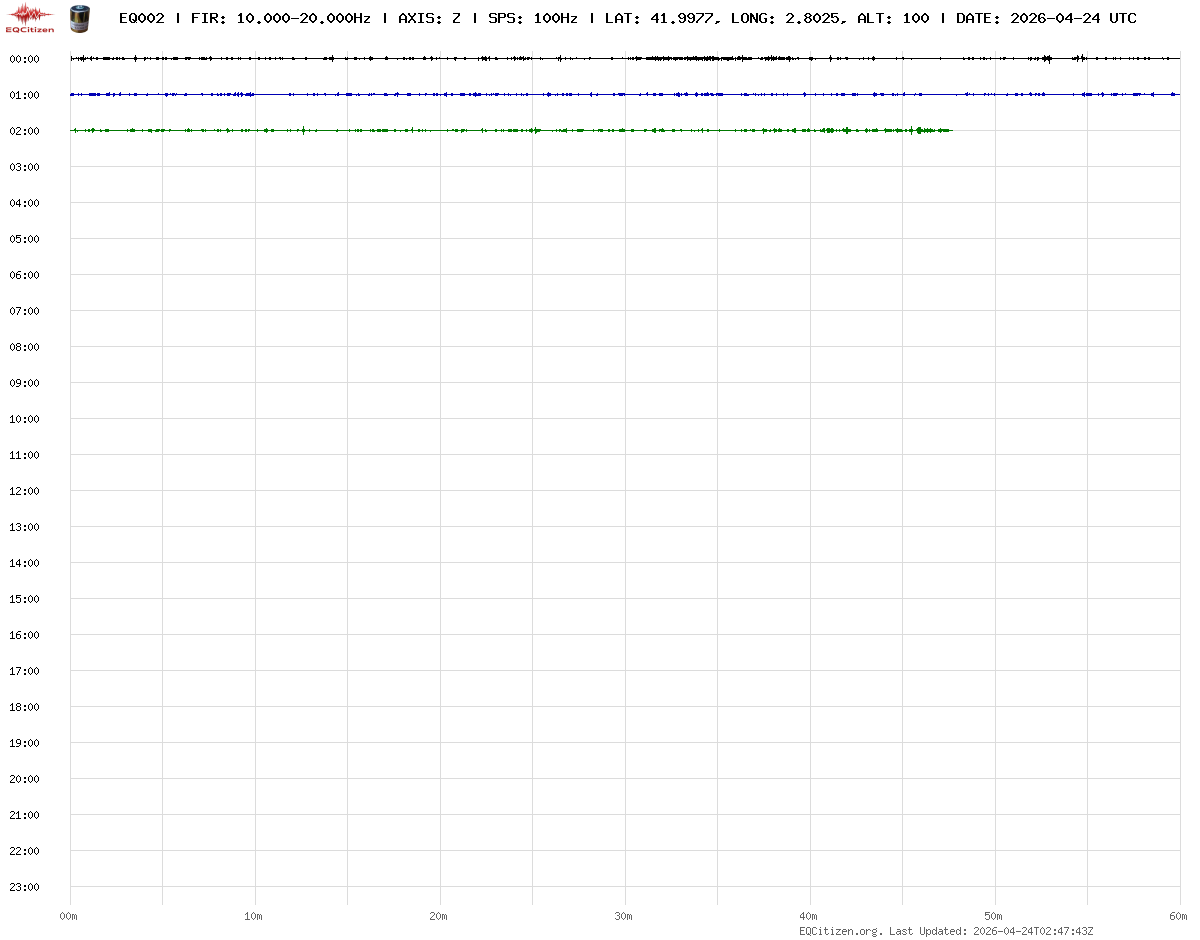Click the EQCitizen.org Last Updated footer text

pyautogui.click(x=946, y=931)
